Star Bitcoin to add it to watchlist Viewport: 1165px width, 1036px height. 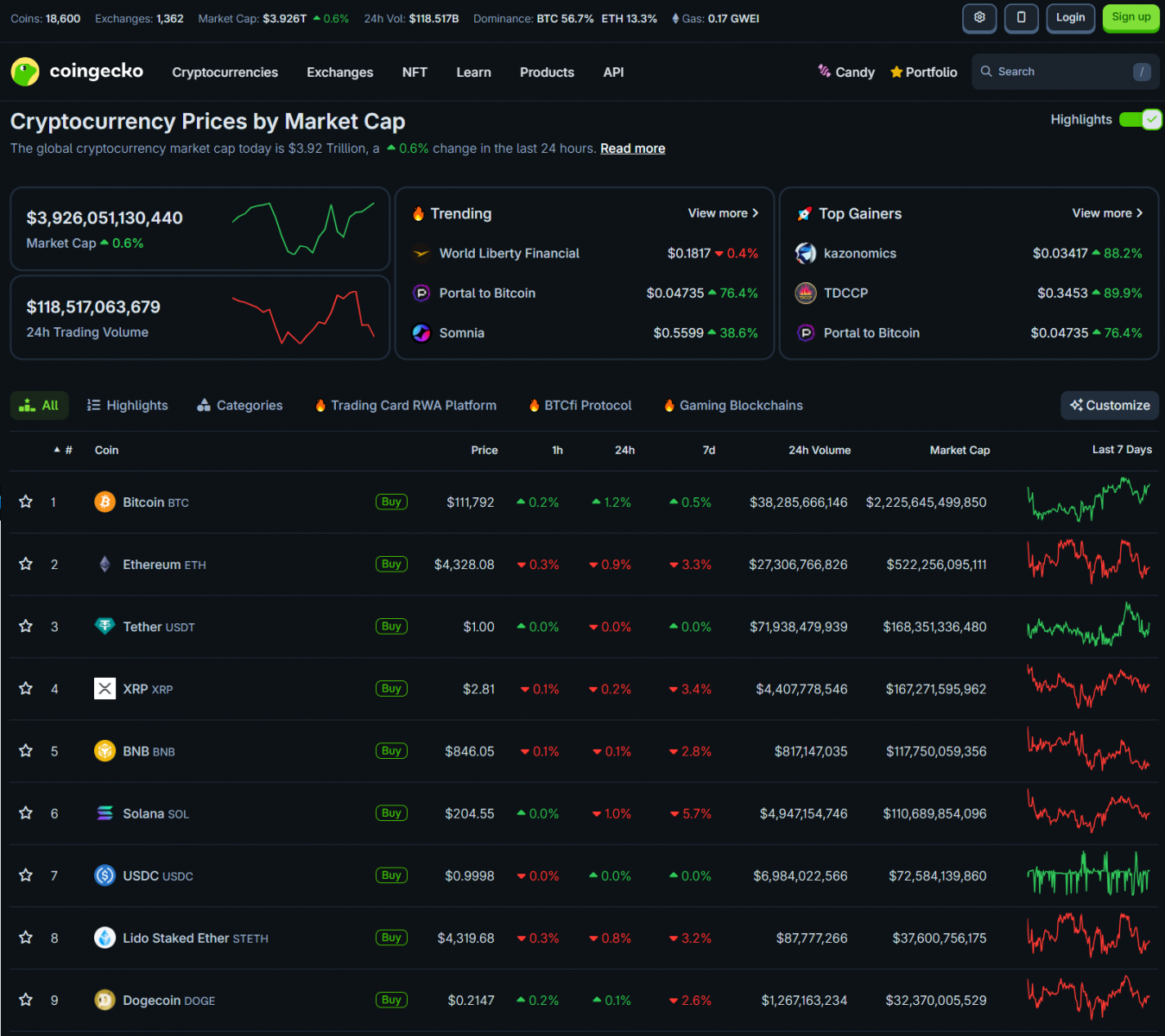25,502
